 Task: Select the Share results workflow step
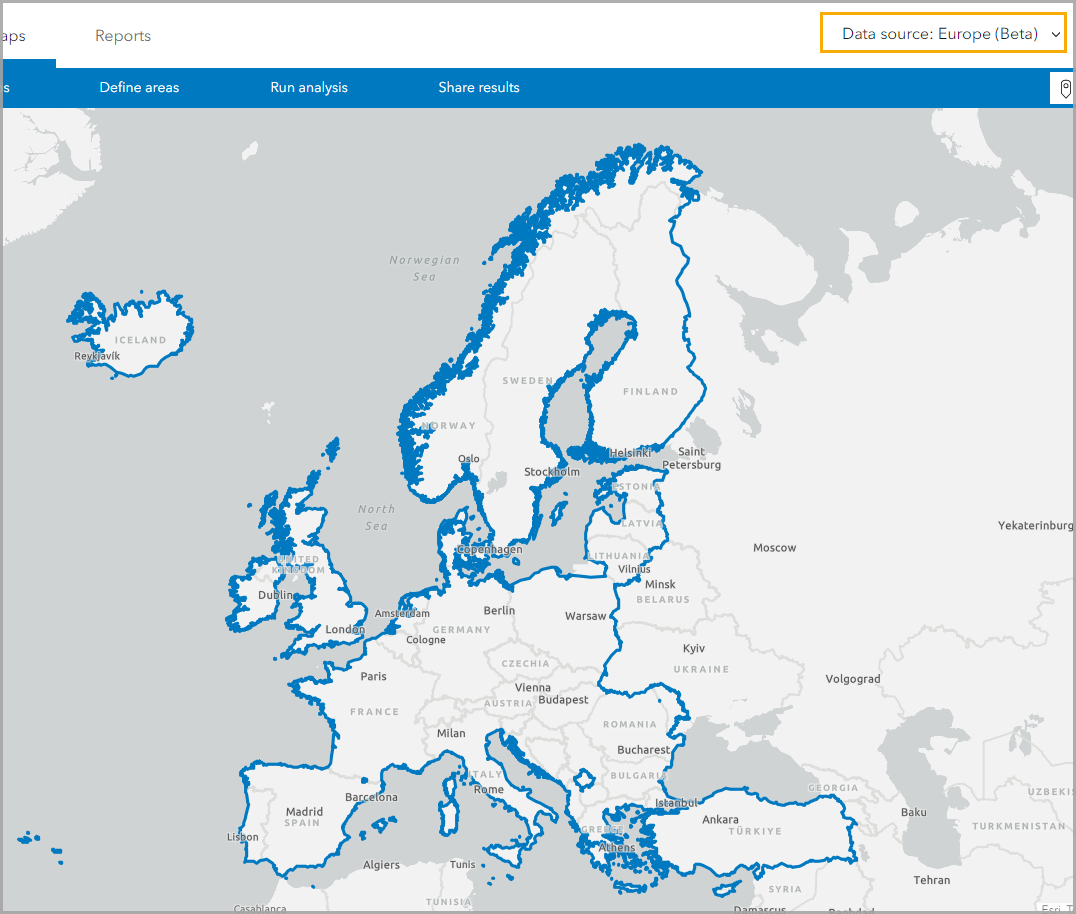click(x=479, y=88)
